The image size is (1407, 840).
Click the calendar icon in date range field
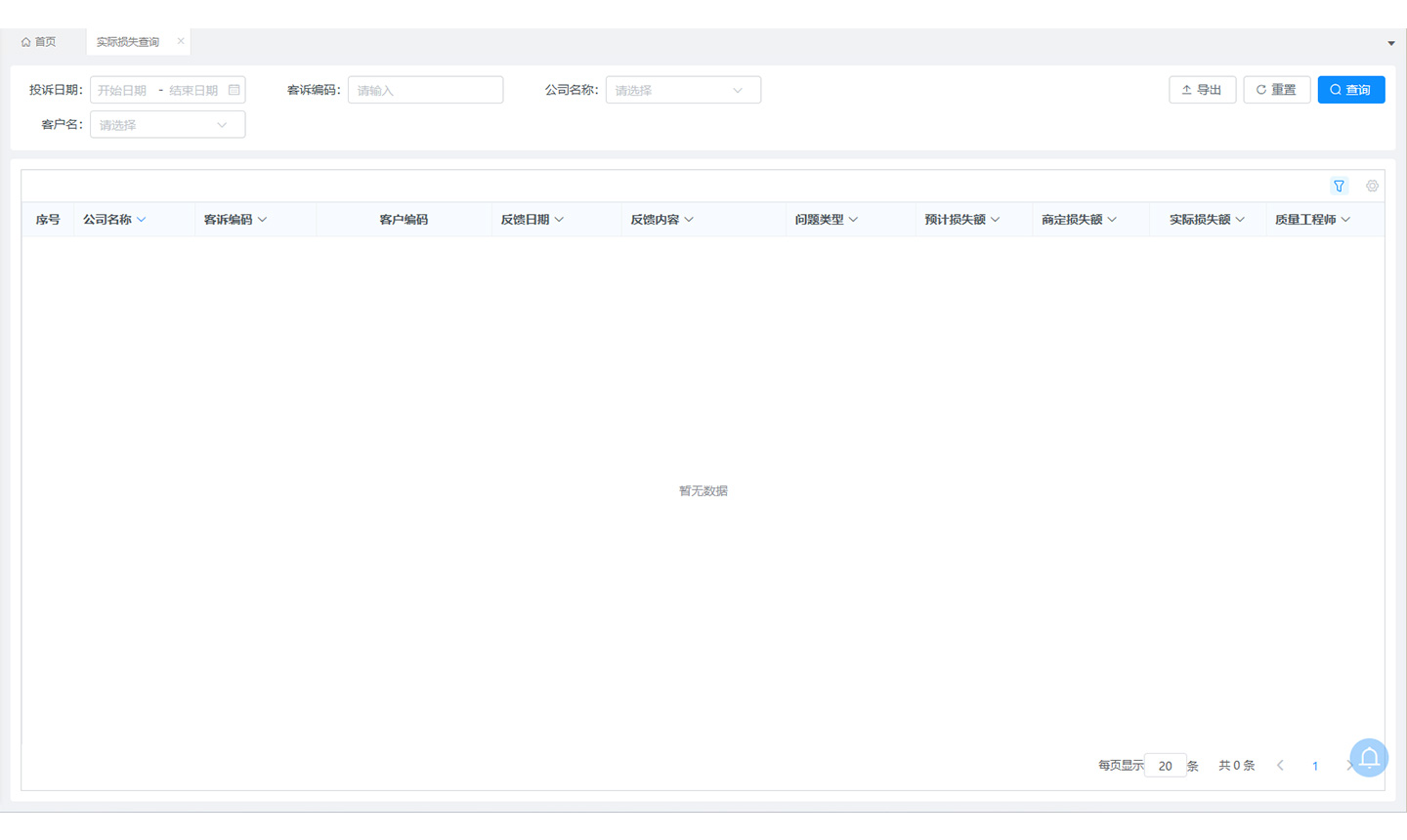(234, 90)
